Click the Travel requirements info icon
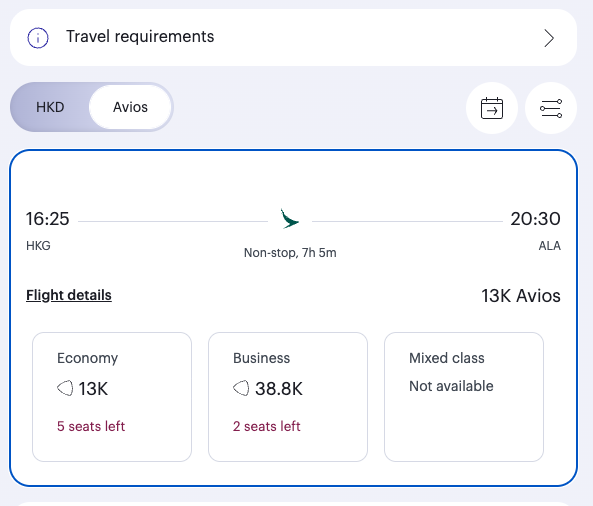The width and height of the screenshot is (593, 506). (38, 38)
